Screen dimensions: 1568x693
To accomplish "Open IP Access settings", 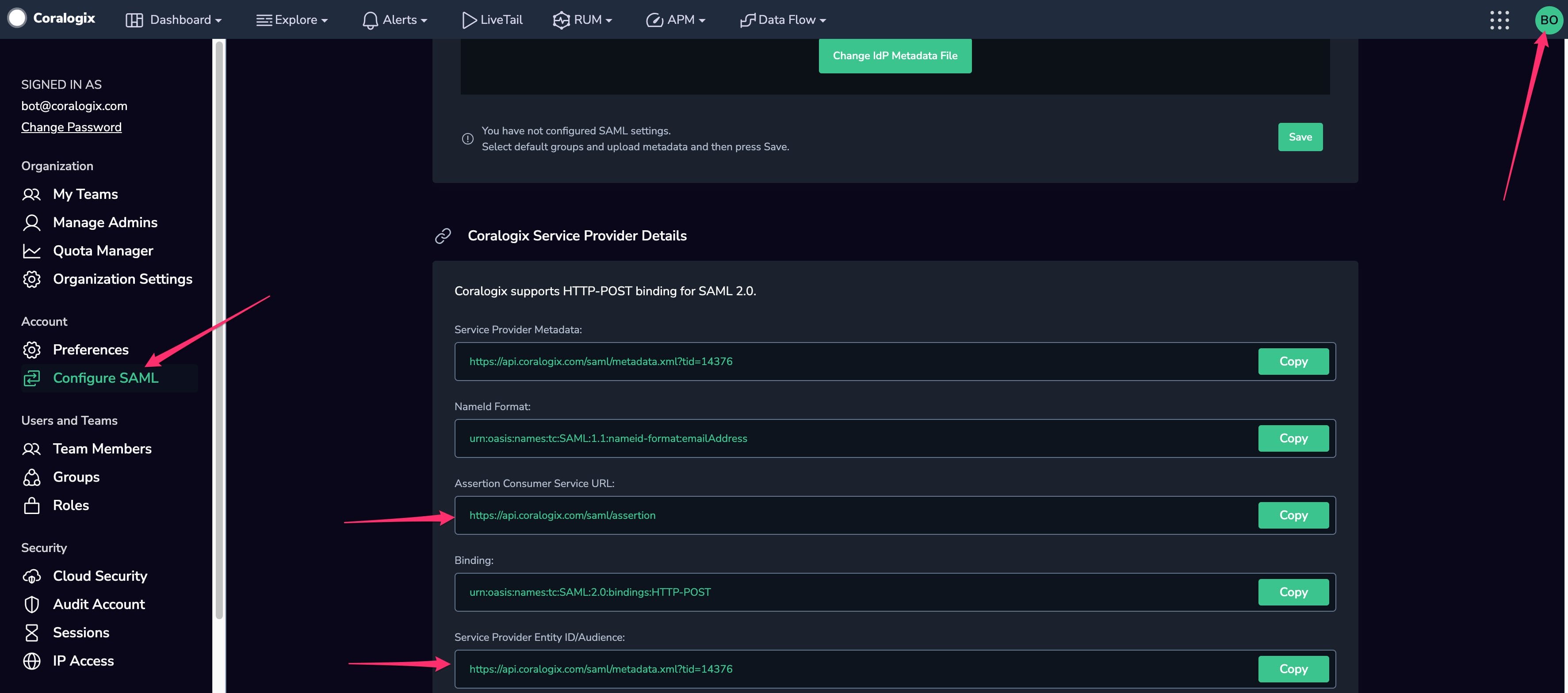I will tap(84, 661).
